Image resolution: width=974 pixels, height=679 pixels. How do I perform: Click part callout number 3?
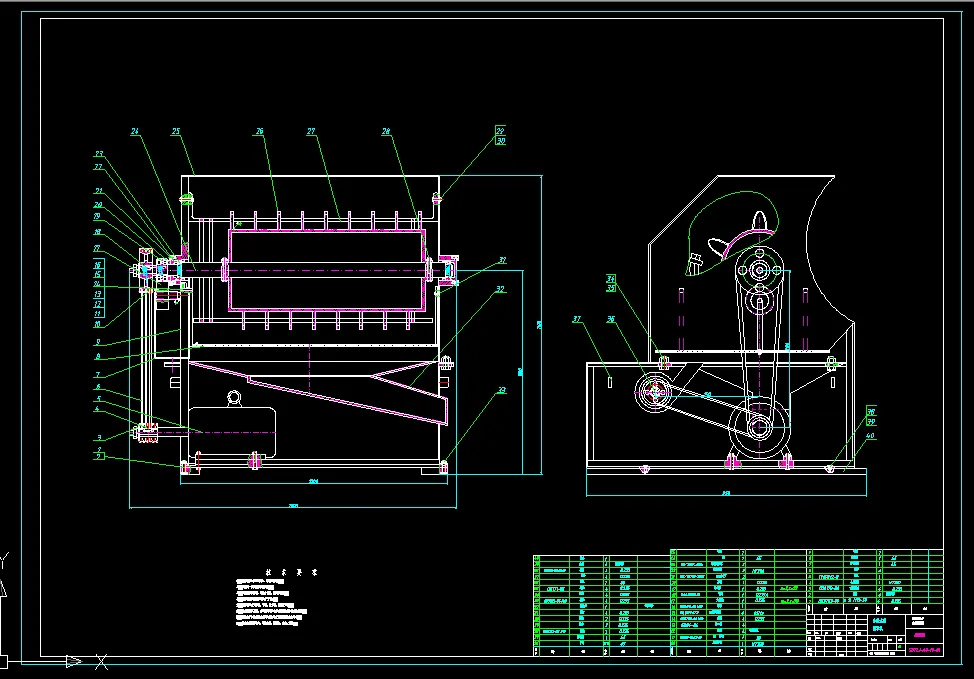tap(99, 437)
